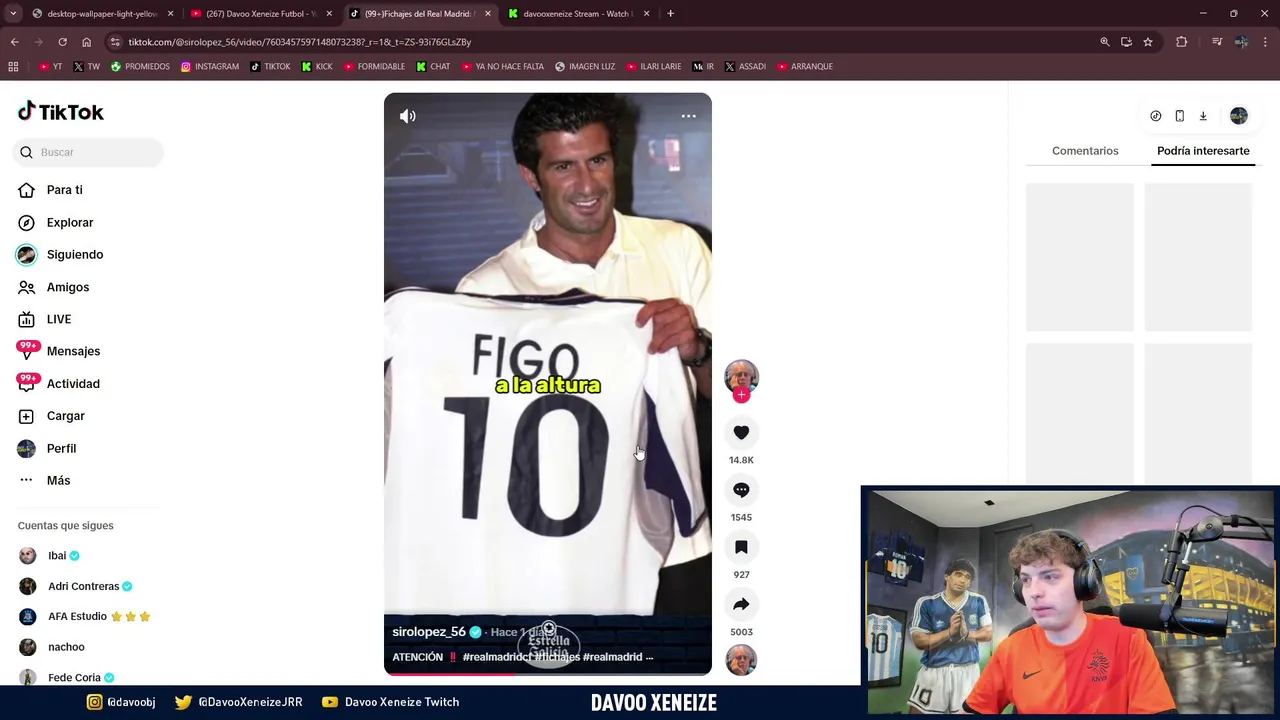Switch to davooxeneize Stream Kick tab

[x=578, y=14]
